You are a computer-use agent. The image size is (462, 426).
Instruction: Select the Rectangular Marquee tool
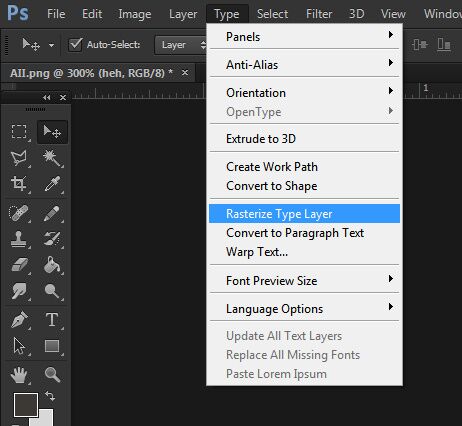tap(19, 132)
